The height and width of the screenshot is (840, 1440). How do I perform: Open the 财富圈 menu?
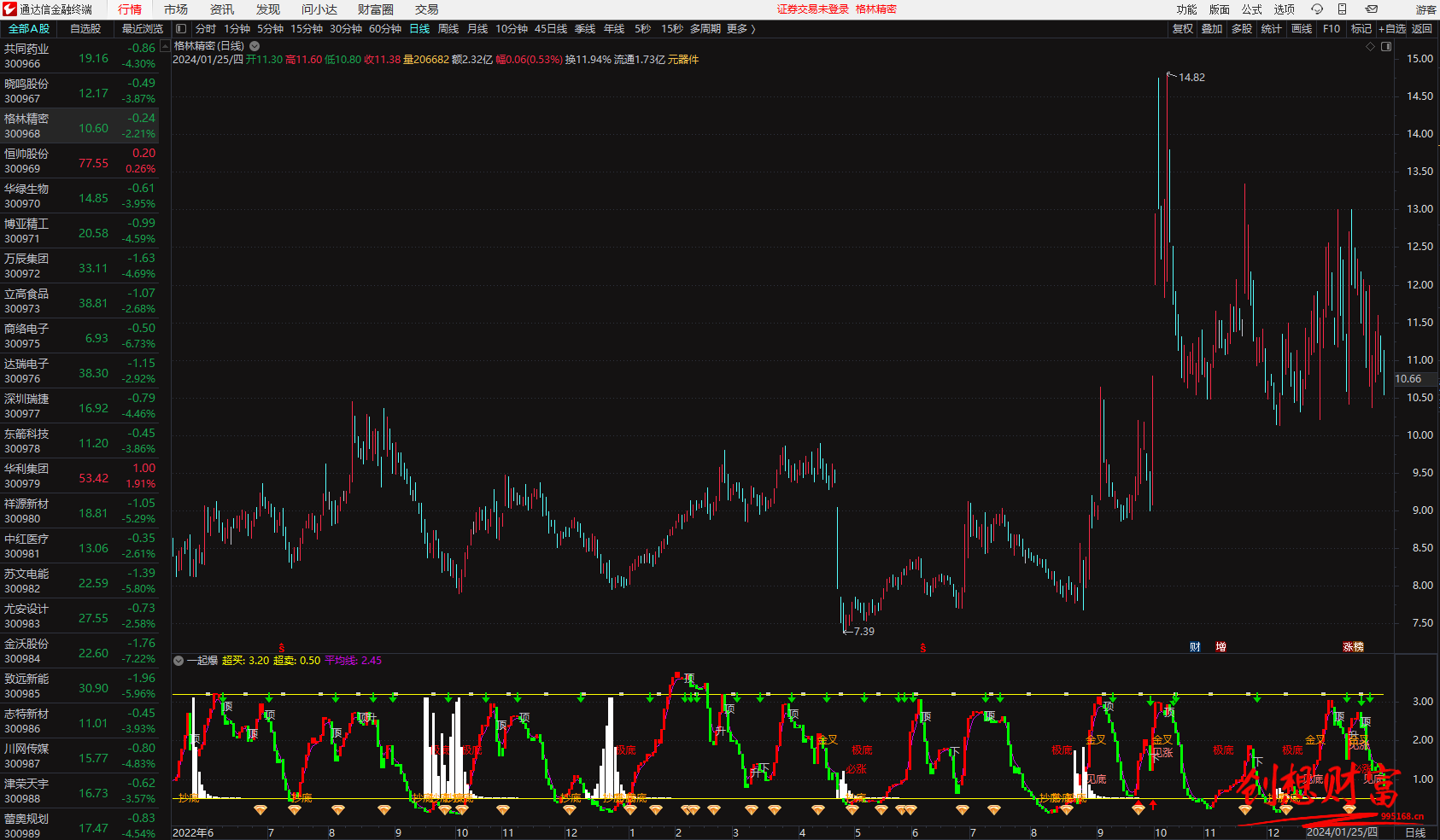click(376, 9)
